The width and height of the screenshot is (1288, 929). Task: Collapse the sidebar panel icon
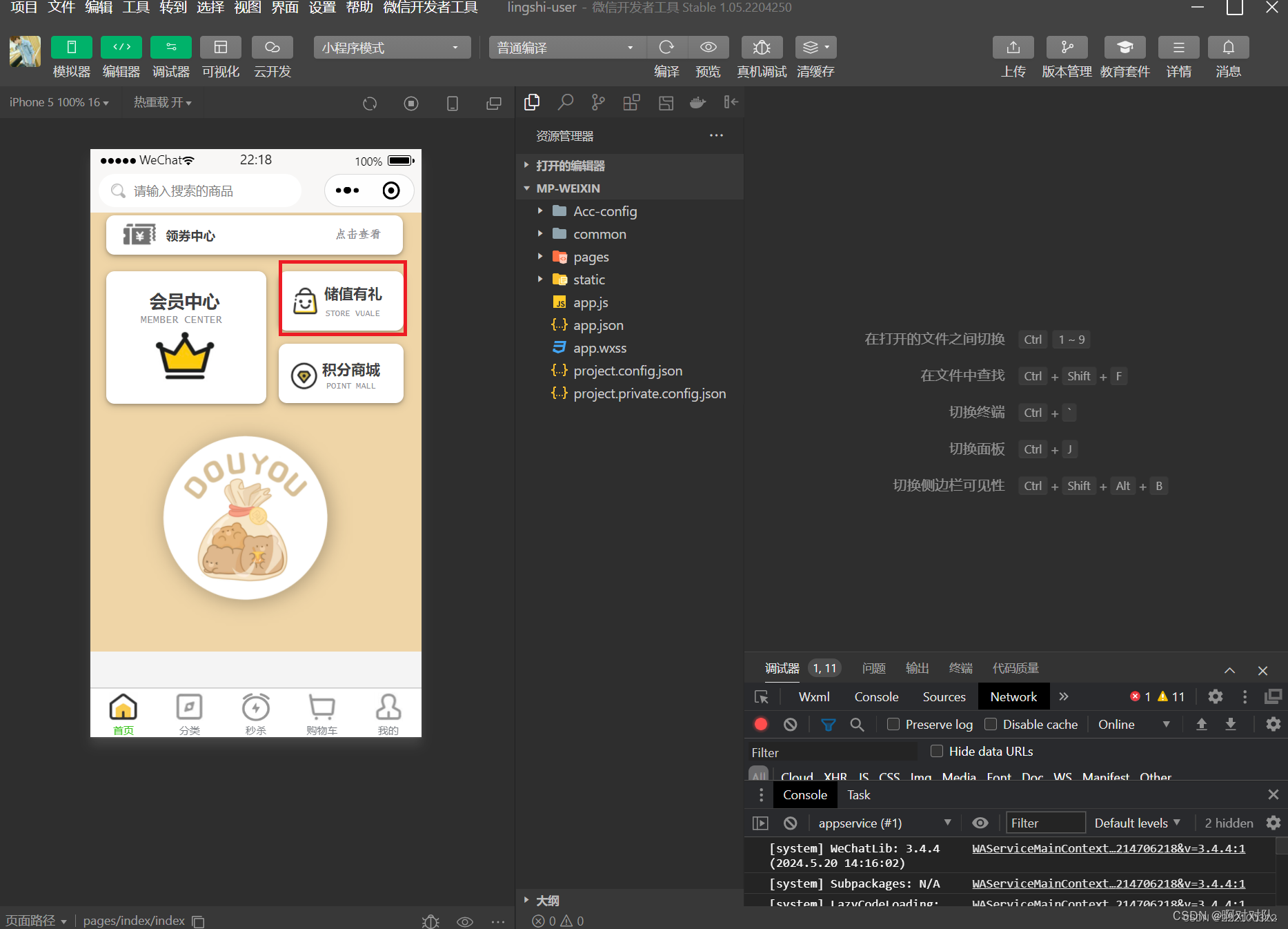pyautogui.click(x=731, y=102)
